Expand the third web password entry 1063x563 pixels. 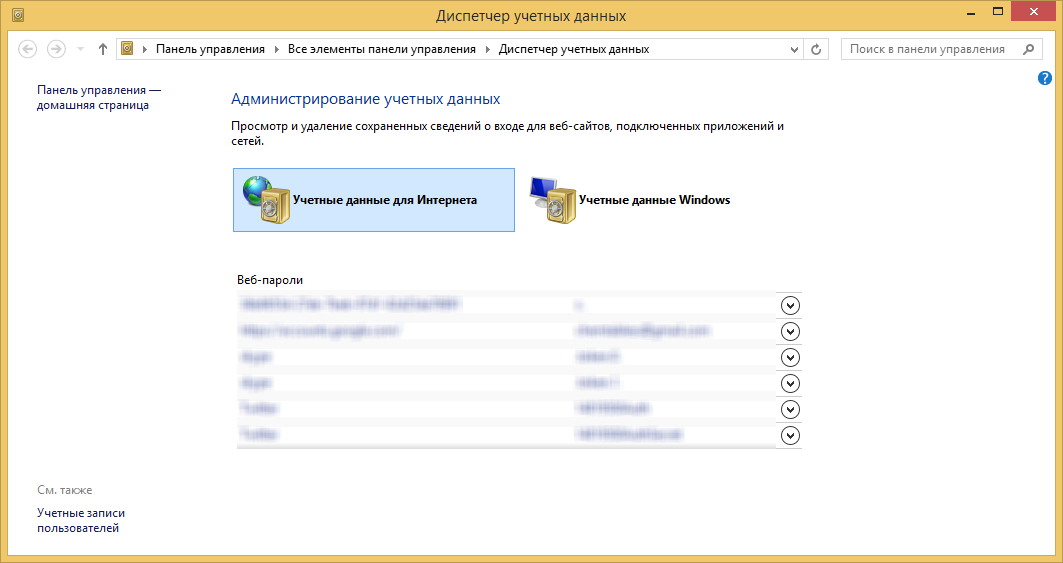pos(790,357)
